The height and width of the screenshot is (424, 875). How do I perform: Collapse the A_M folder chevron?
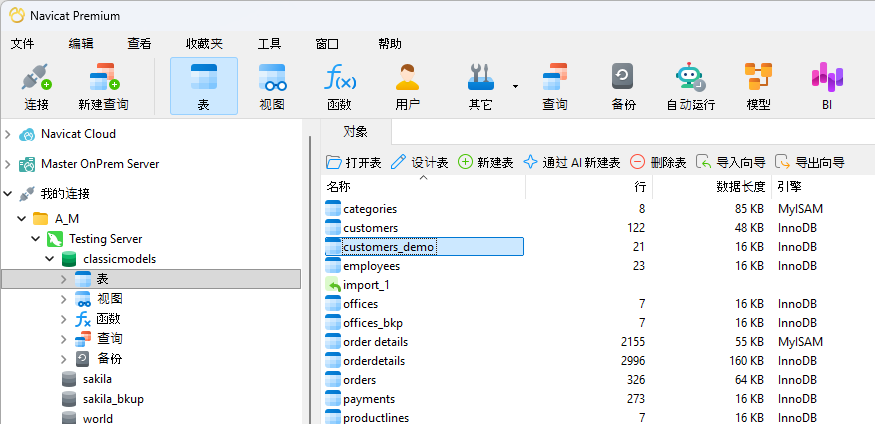[22, 218]
